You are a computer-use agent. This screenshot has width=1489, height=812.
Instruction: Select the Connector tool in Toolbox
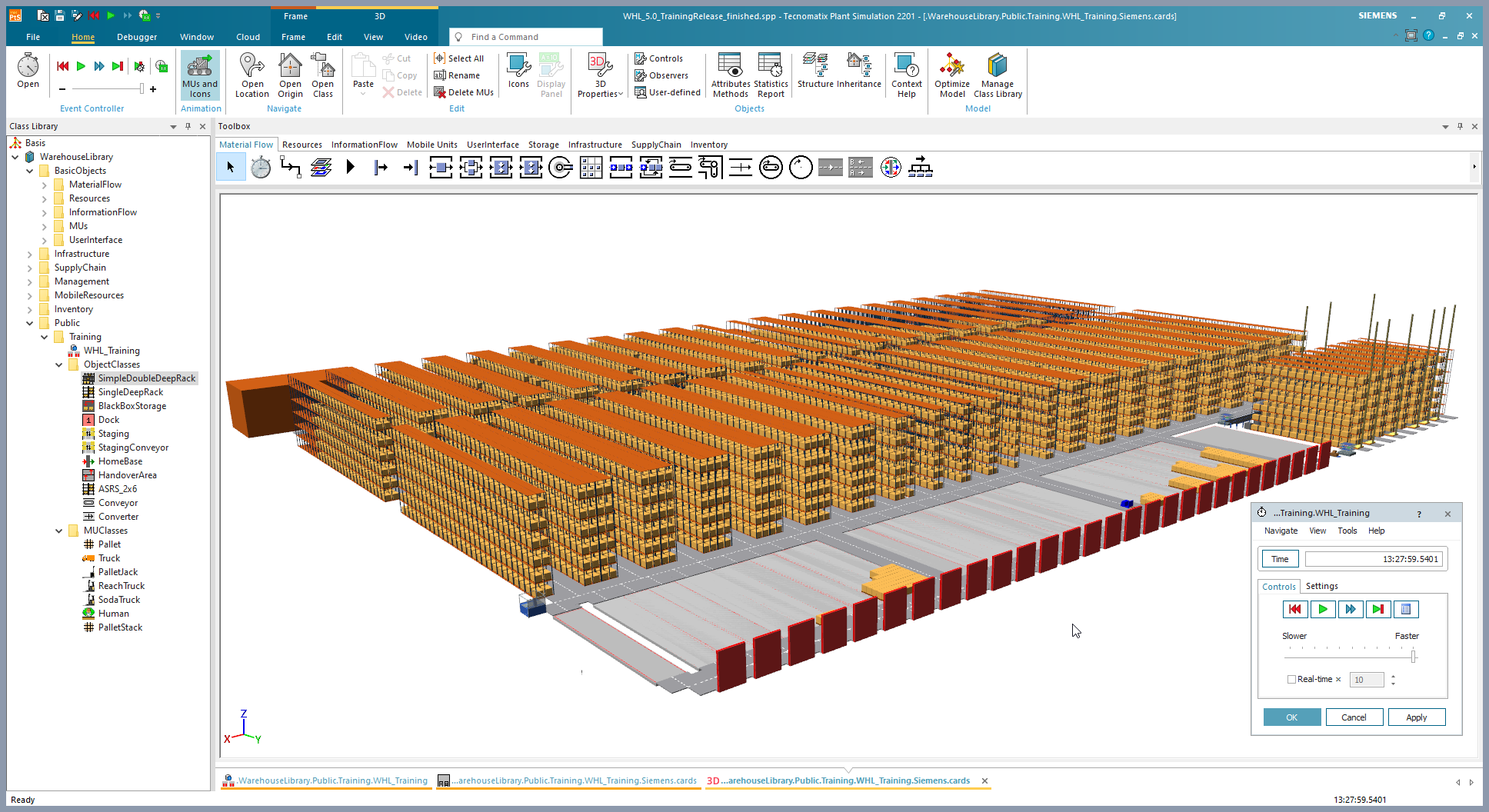pos(291,167)
